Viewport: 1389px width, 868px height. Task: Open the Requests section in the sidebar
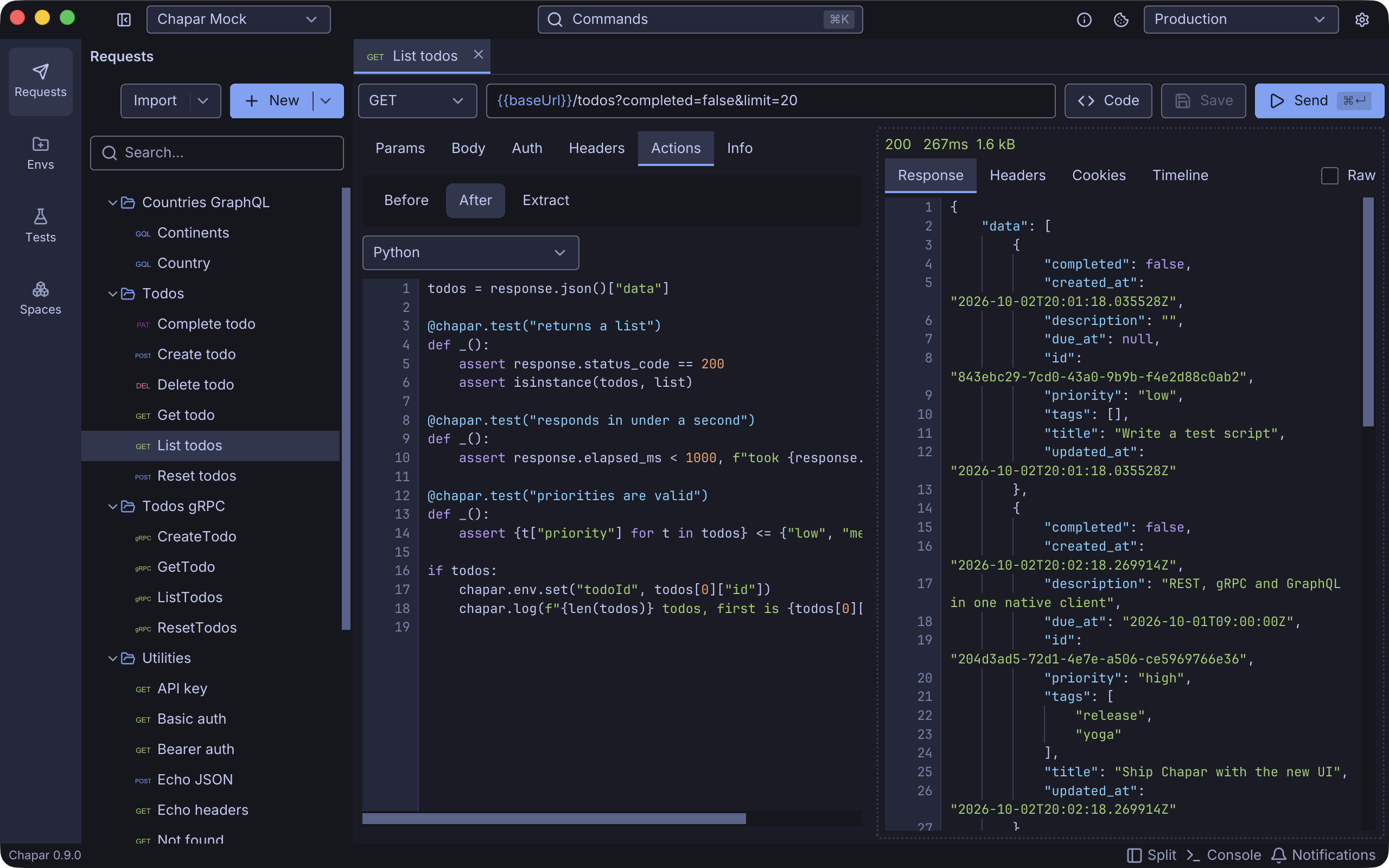[40, 81]
